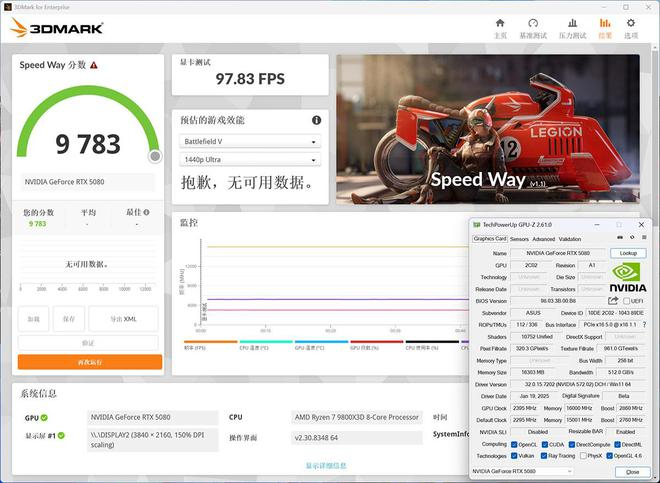Viewport: 660px width, 483px height.
Task: Click 3DMark logo in header
Action: 57,28
